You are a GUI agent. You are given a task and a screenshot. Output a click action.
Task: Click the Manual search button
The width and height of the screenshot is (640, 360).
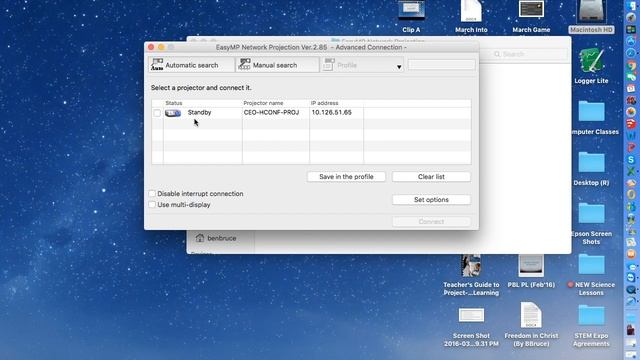tap(277, 65)
